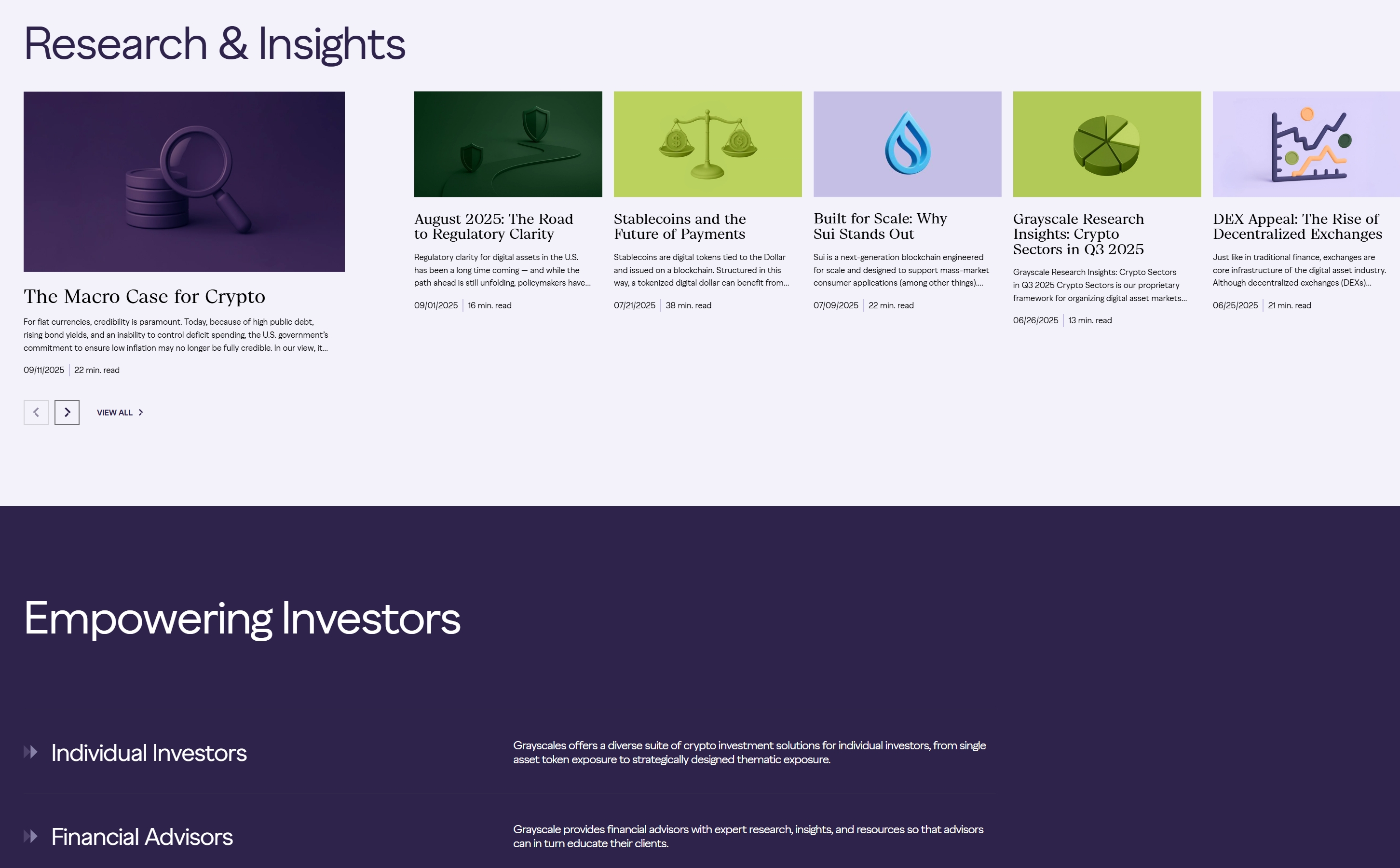Open the balance scales article thumbnail
The image size is (1400, 868).
[707, 144]
